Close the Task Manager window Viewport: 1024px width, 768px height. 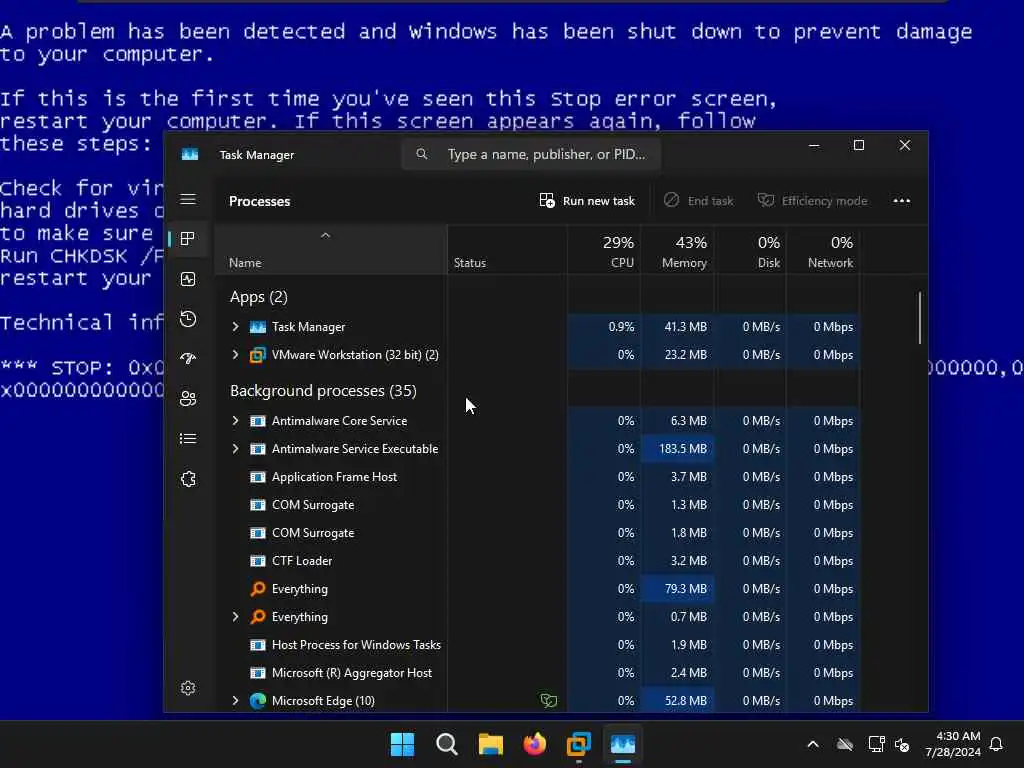point(904,146)
